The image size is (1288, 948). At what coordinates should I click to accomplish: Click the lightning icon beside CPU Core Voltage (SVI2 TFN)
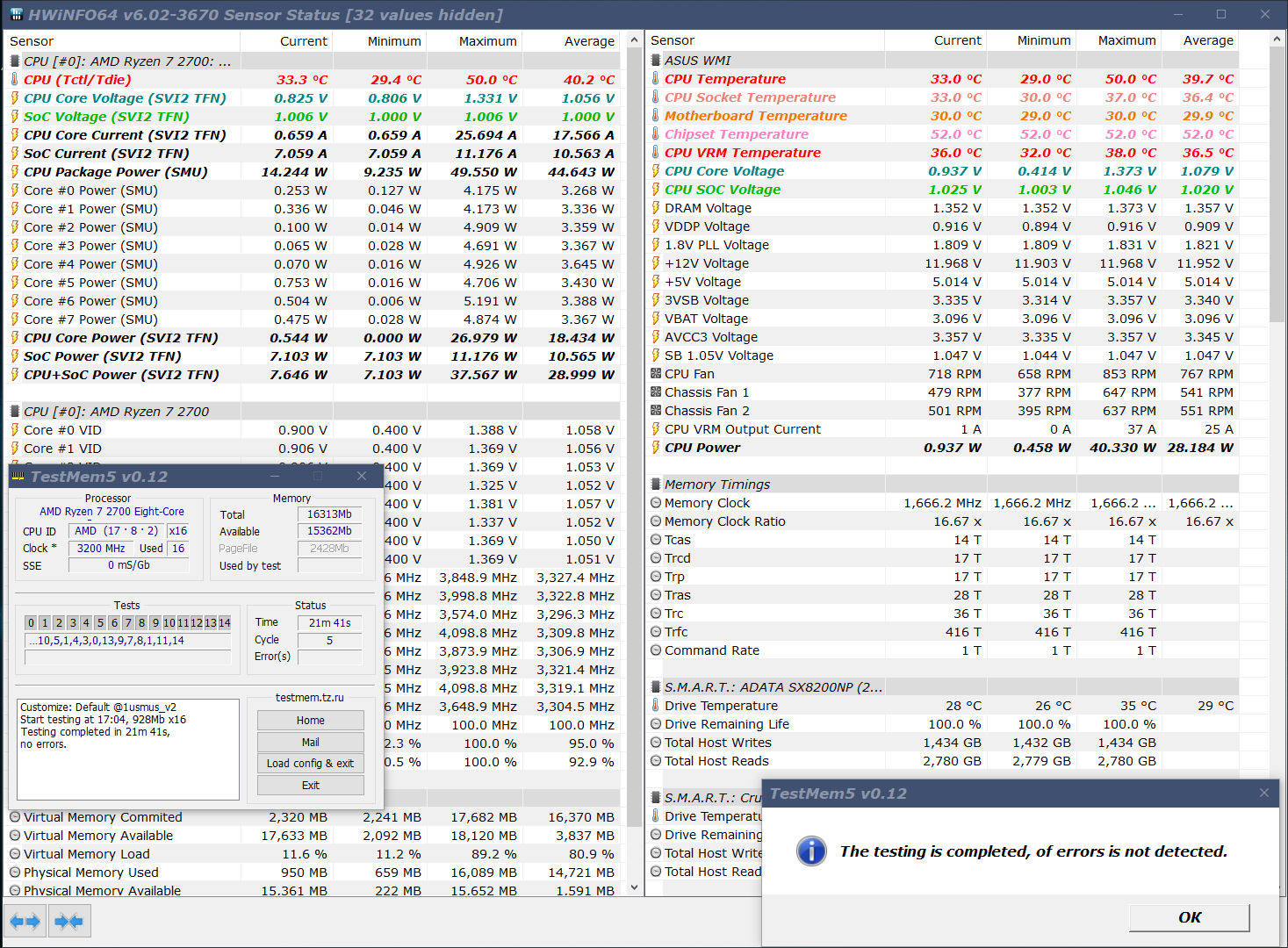(14, 98)
